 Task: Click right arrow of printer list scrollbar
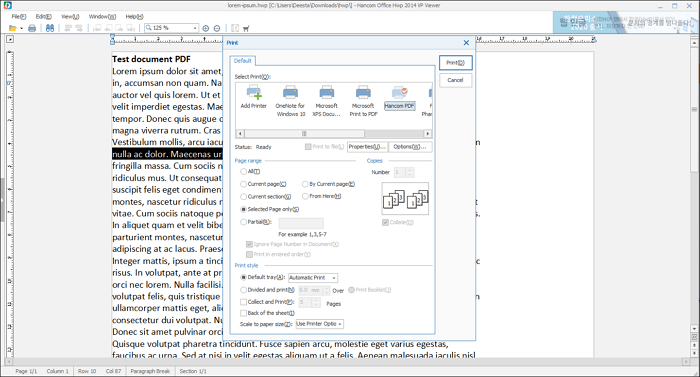tap(428, 134)
